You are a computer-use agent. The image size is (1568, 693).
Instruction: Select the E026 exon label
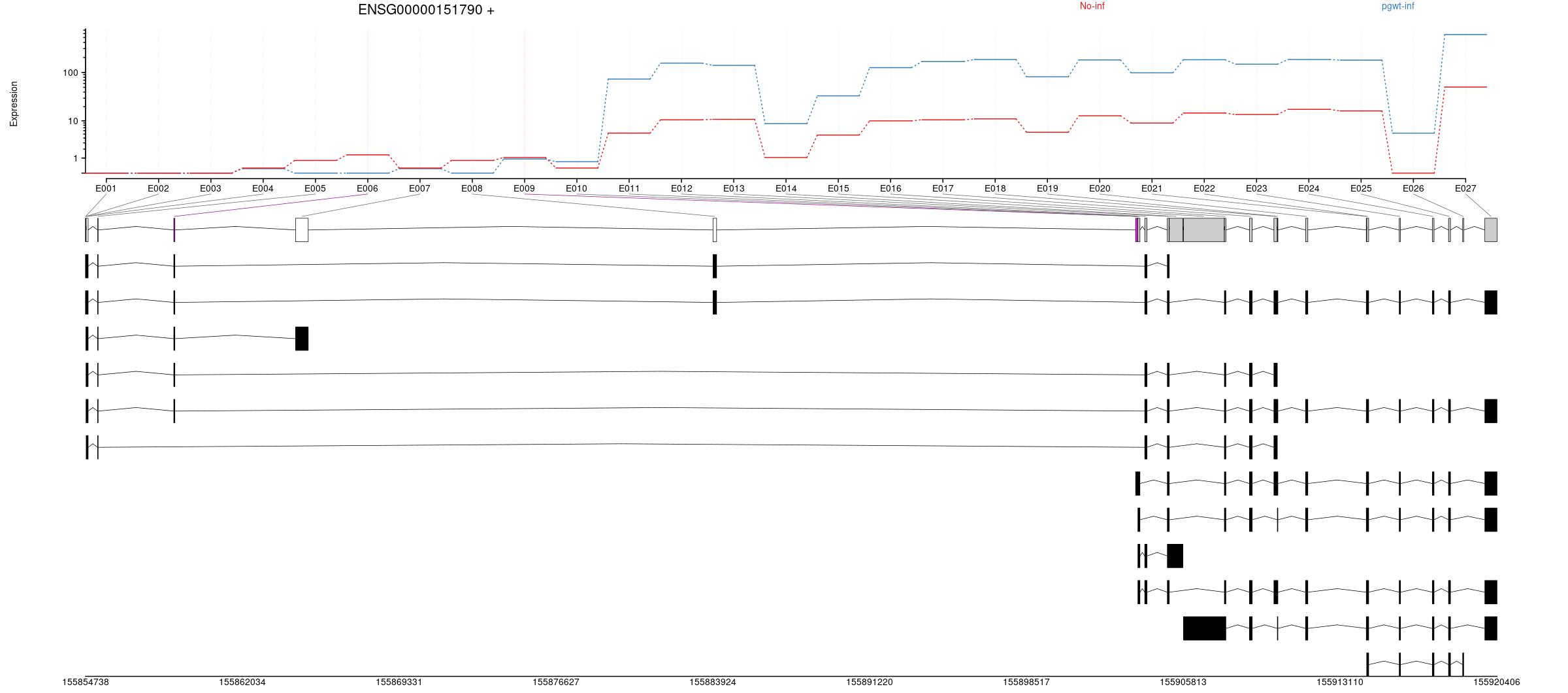point(1413,188)
